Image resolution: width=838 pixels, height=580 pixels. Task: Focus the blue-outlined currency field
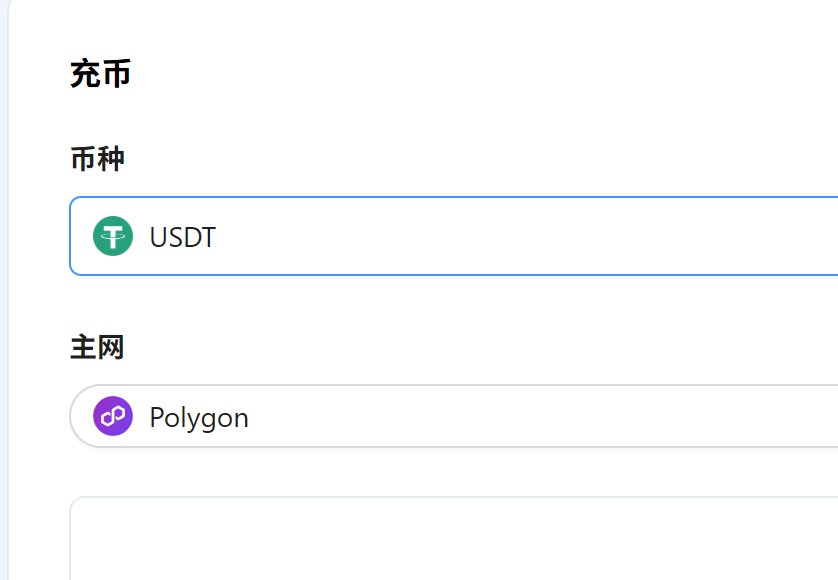click(400, 237)
